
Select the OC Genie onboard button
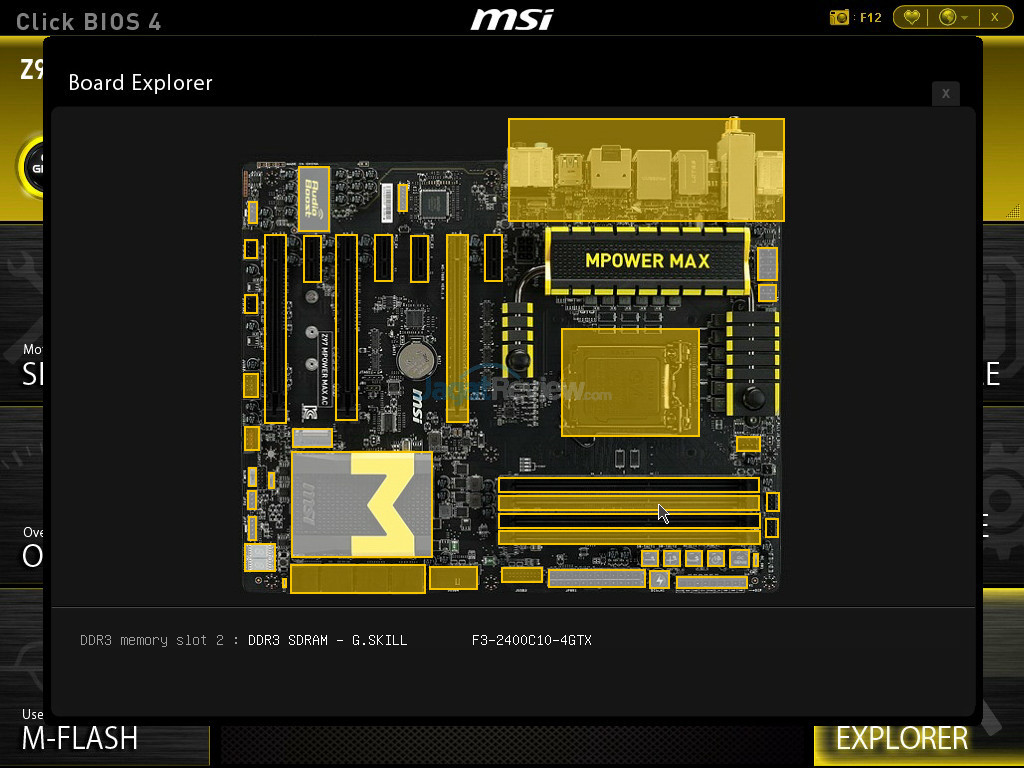pyautogui.click(x=739, y=558)
